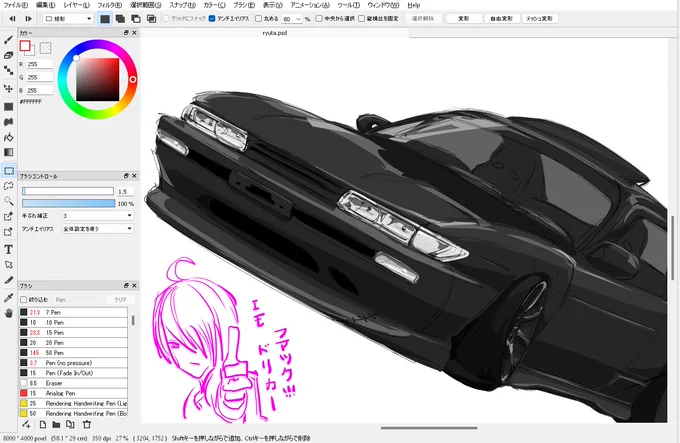Select the Move tool
The height and width of the screenshot is (443, 680).
8,88
